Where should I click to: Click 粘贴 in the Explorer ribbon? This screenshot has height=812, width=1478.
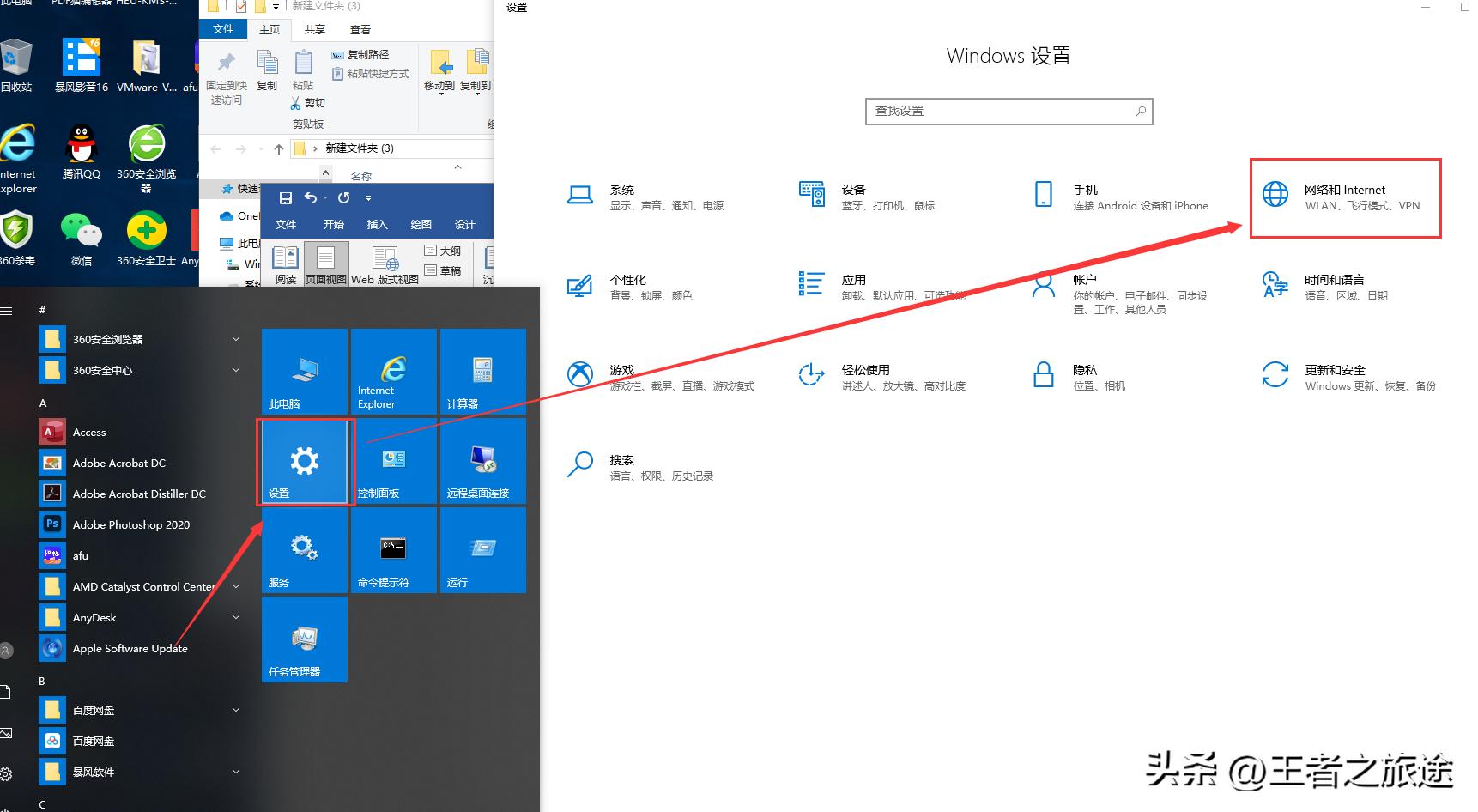point(303,69)
